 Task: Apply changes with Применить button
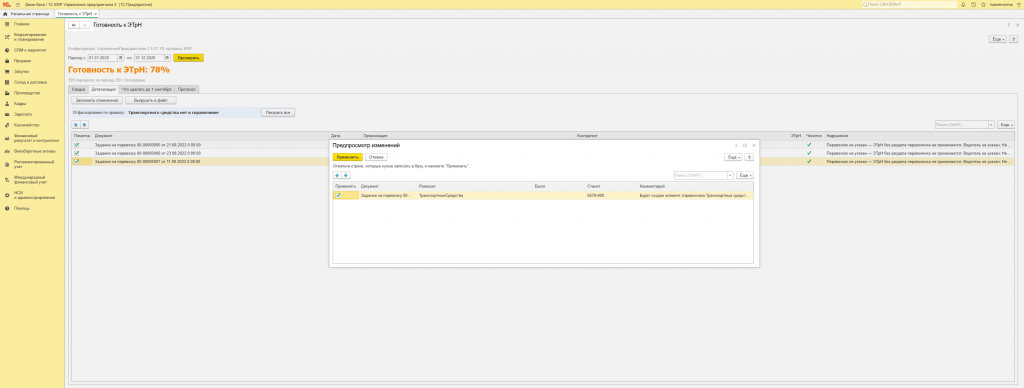[x=347, y=157]
